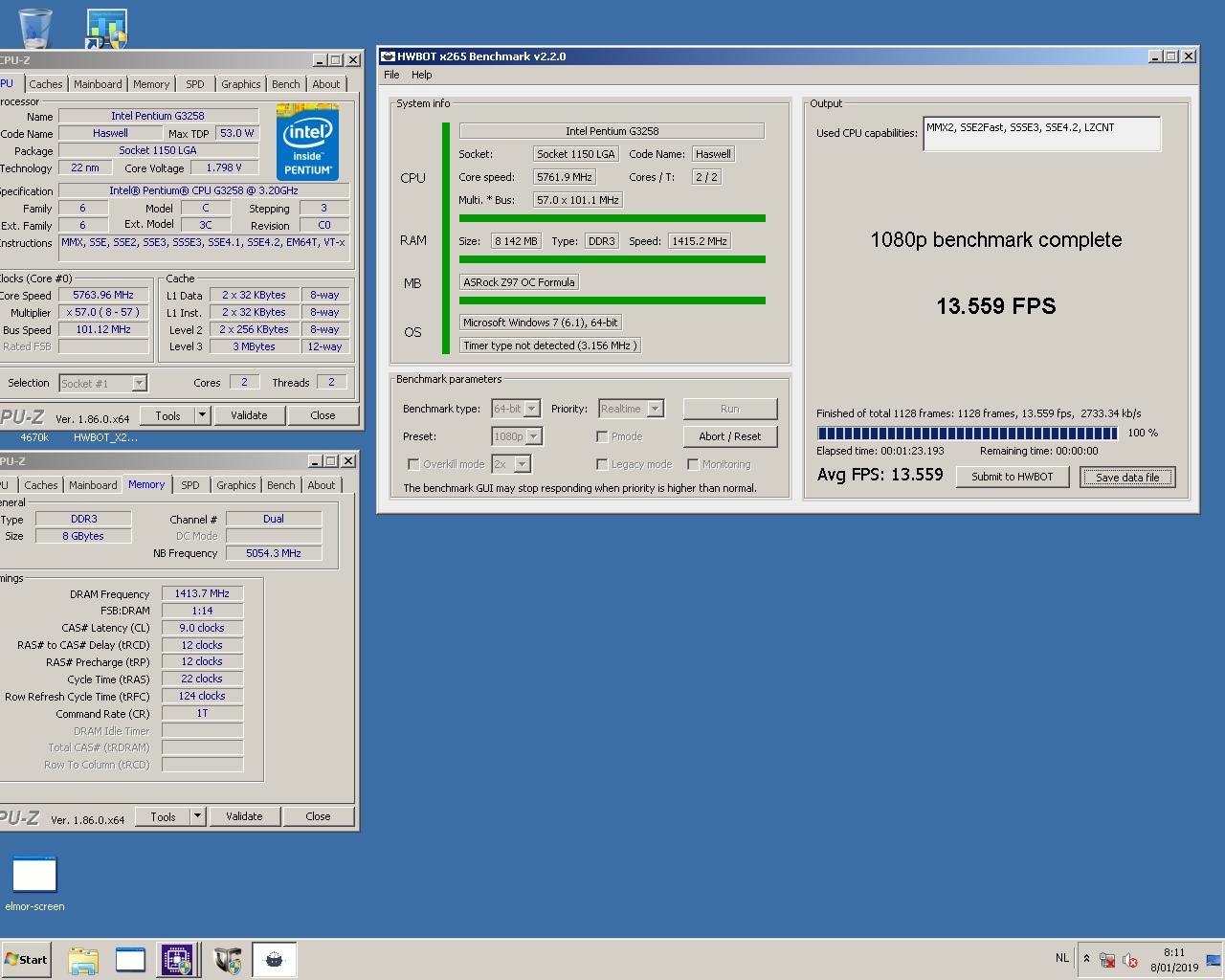Open the Help menu in HWBOT x265 Benchmark
The image size is (1225, 980).
click(x=421, y=75)
